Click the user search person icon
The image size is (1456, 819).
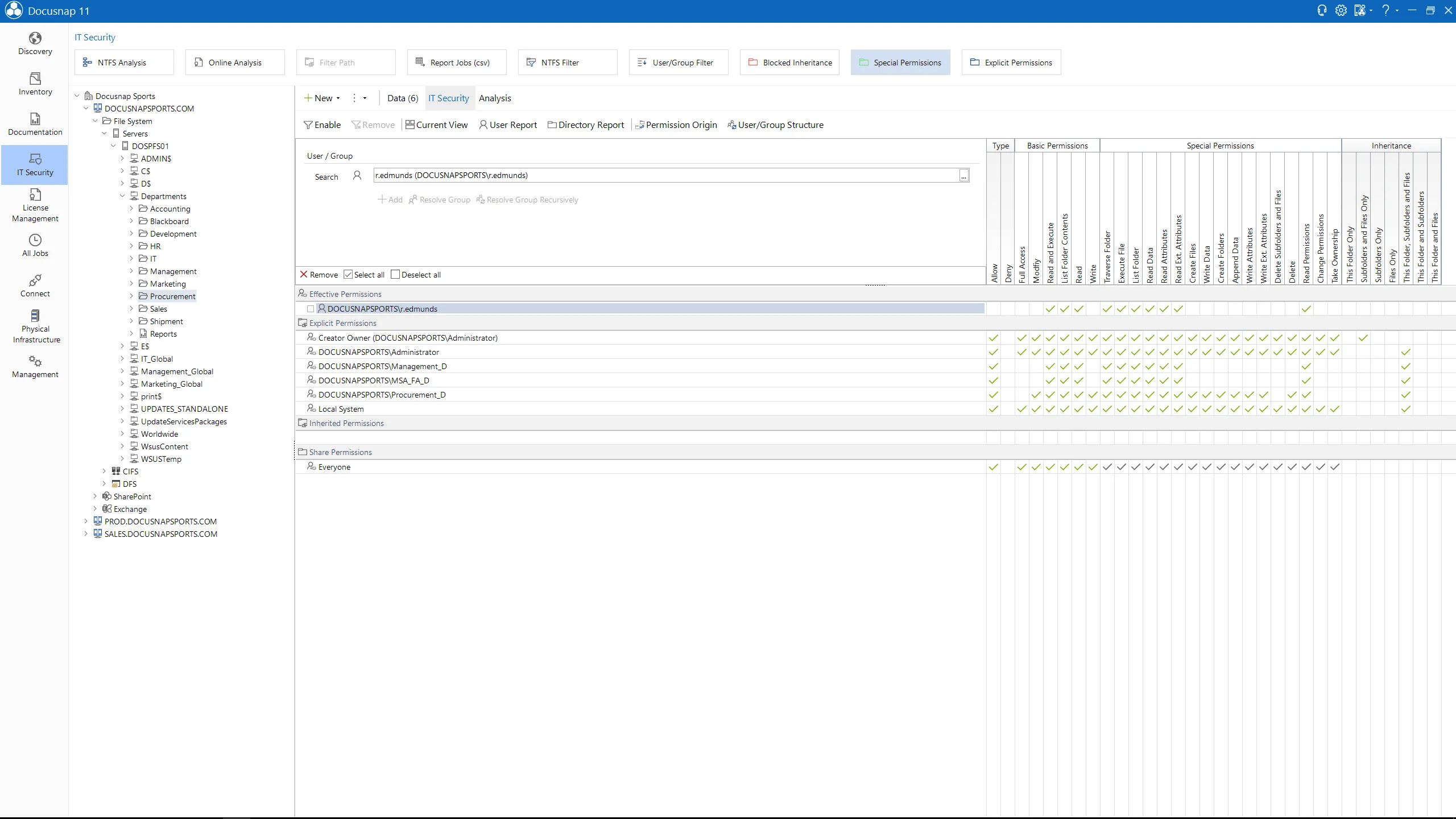357,176
